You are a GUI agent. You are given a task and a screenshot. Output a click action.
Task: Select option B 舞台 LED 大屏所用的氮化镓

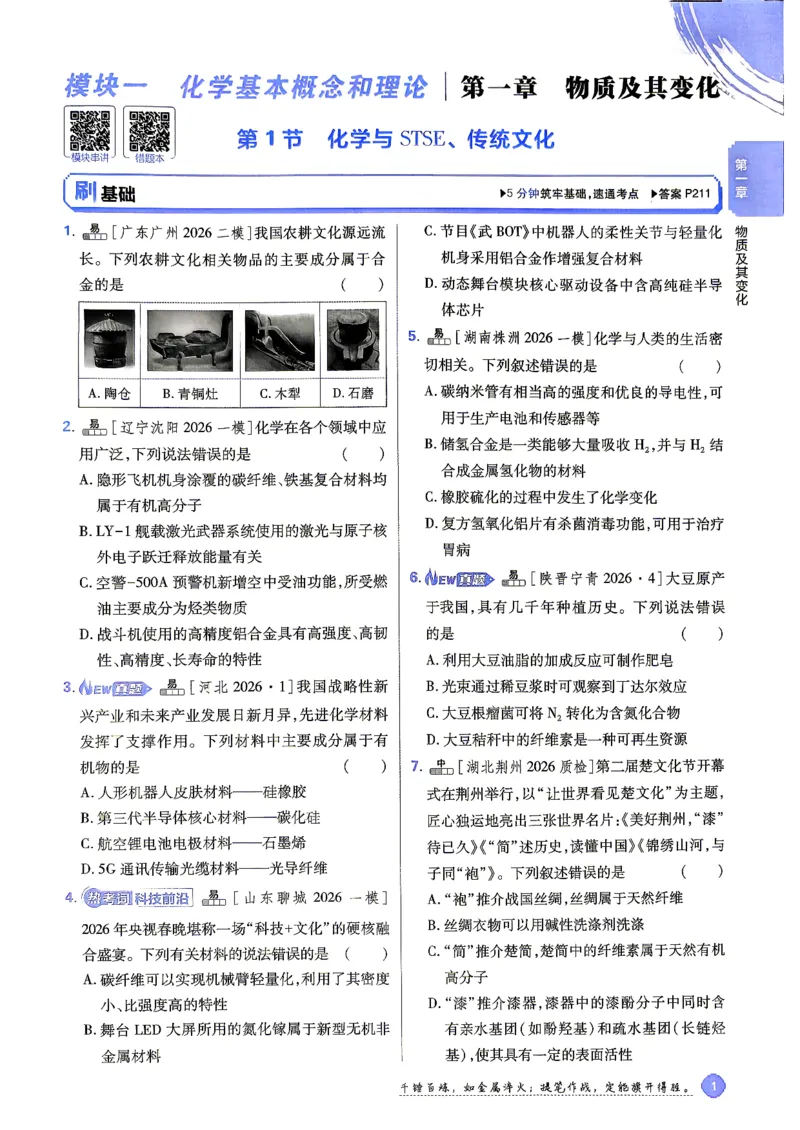pos(236,1044)
